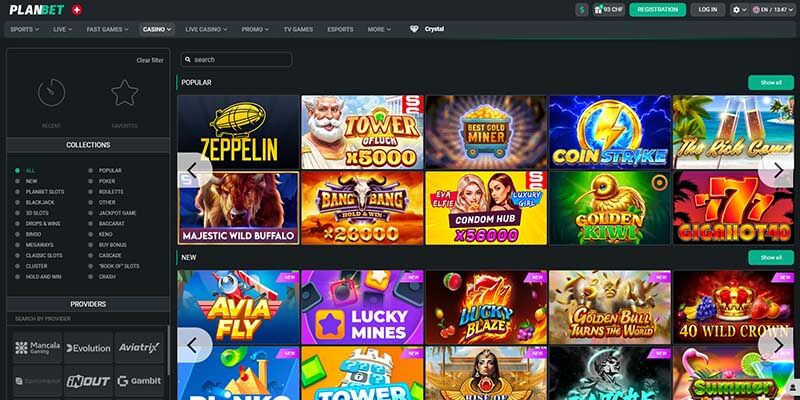Expand the LIVE CASINO menu dropdown
This screenshot has height=400, width=800.
coord(206,30)
